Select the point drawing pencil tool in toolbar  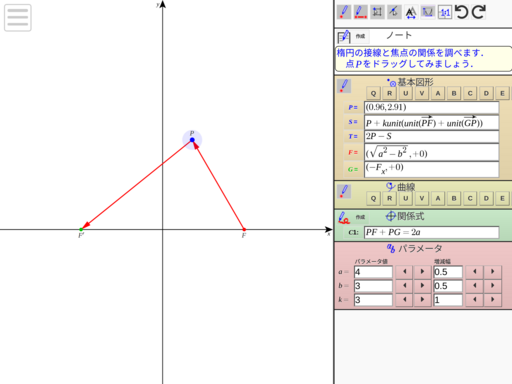(344, 12)
